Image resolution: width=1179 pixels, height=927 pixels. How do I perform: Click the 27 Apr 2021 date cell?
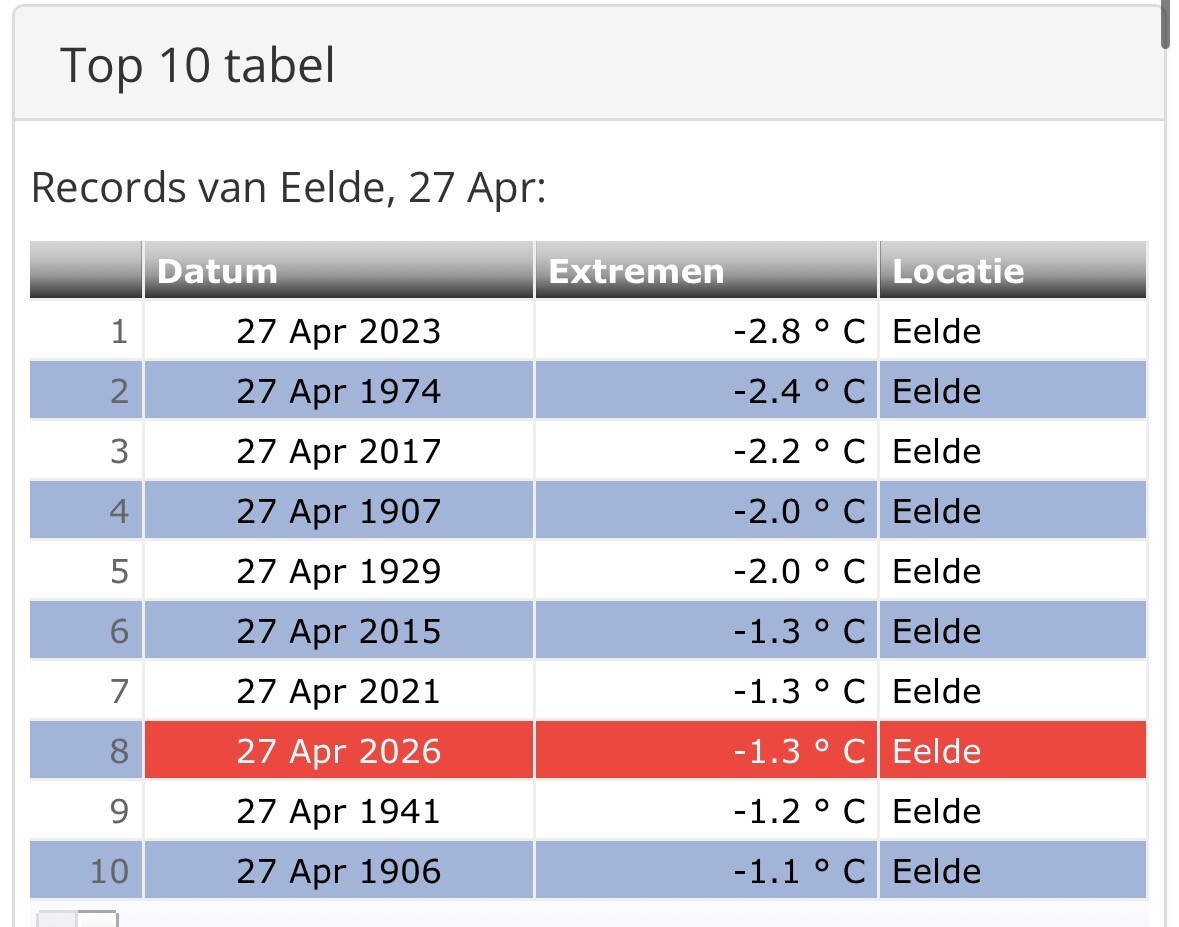pyautogui.click(x=338, y=691)
